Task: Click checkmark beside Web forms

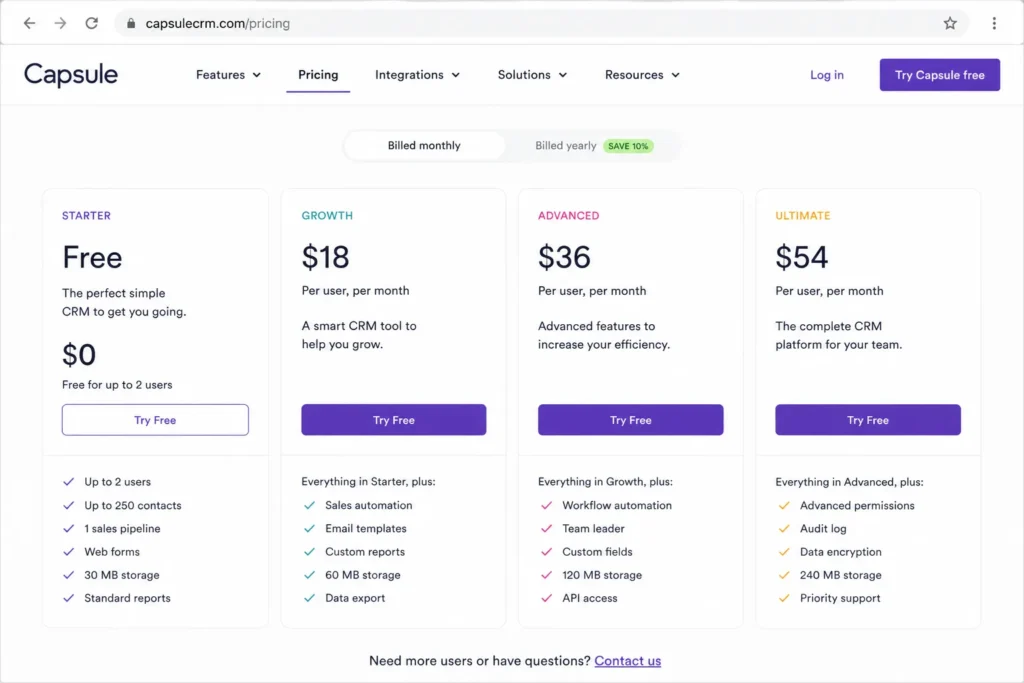Action: 69,552
